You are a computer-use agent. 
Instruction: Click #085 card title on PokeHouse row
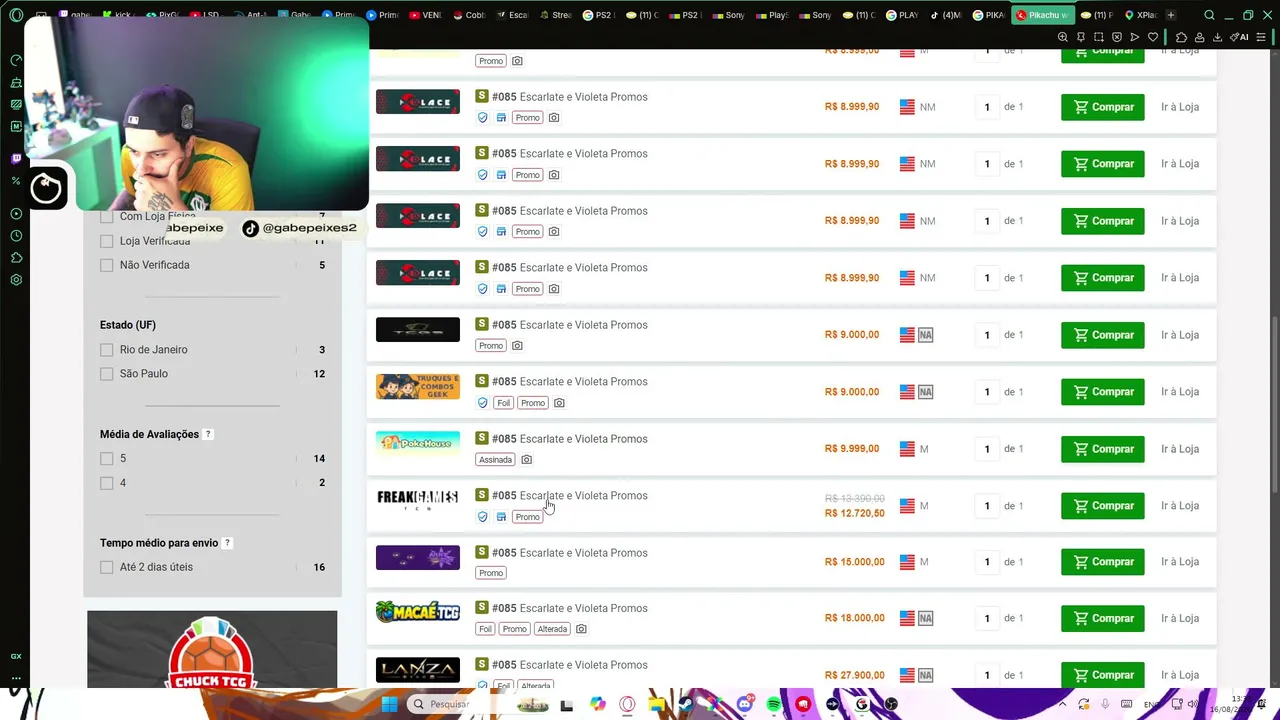(x=570, y=439)
